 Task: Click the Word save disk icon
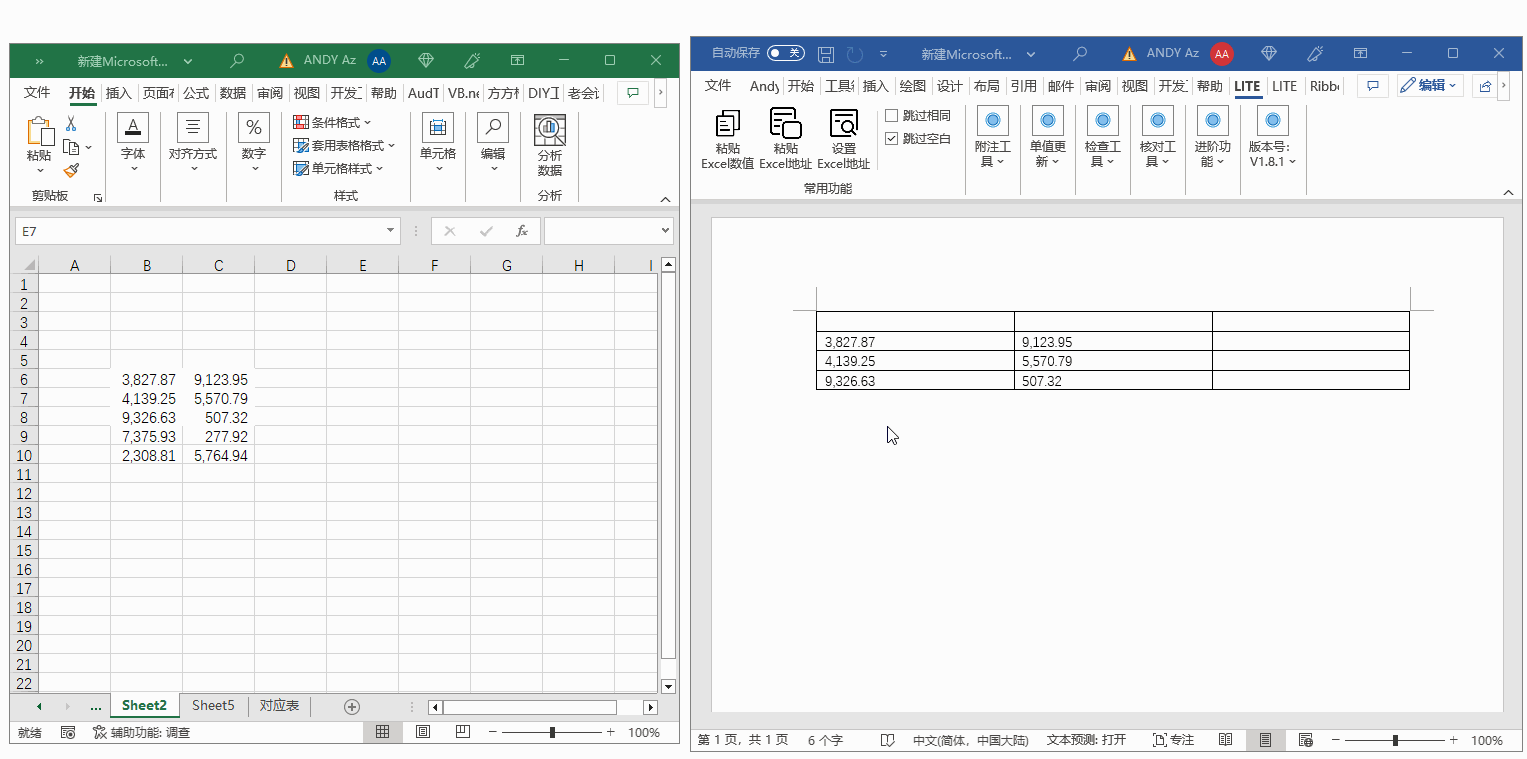pos(826,54)
